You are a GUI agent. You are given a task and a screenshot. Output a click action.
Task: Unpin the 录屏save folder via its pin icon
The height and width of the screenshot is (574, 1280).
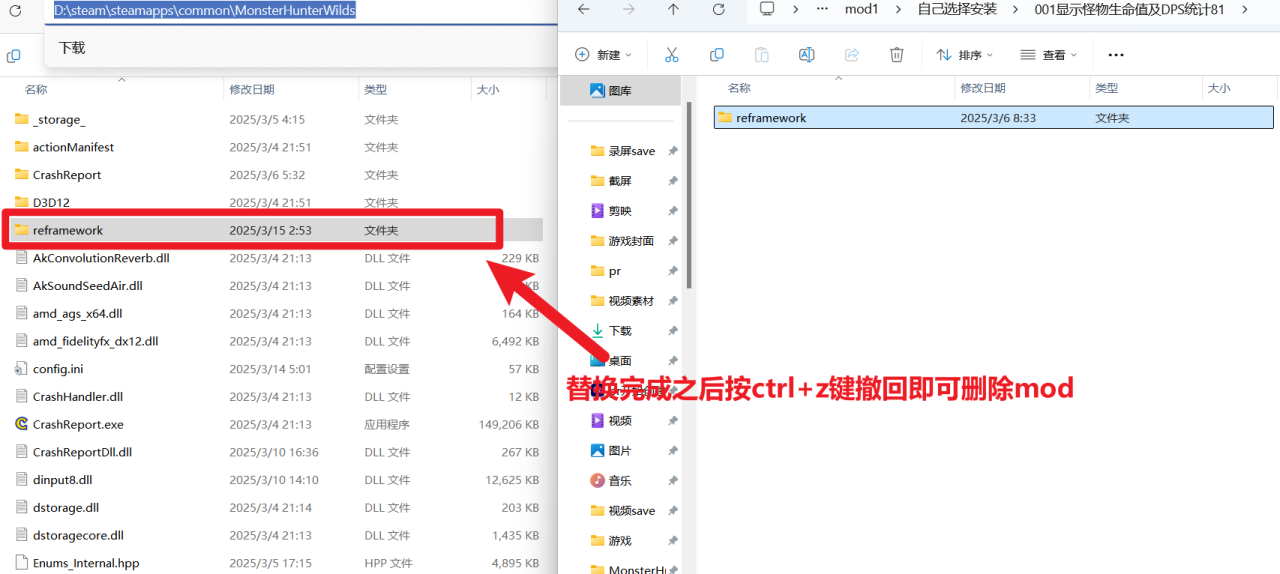click(673, 151)
